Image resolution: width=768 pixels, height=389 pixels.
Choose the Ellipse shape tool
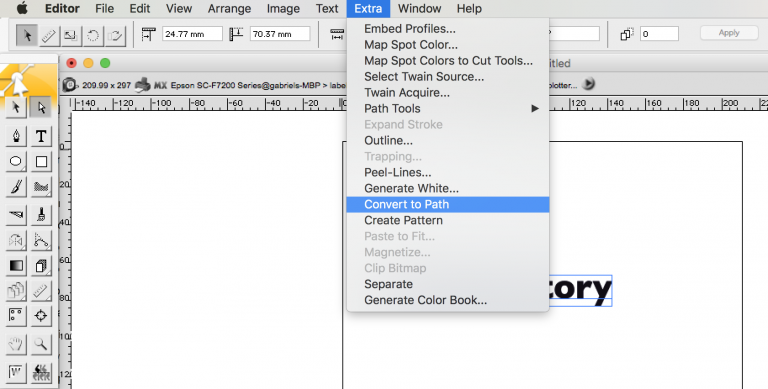16,161
